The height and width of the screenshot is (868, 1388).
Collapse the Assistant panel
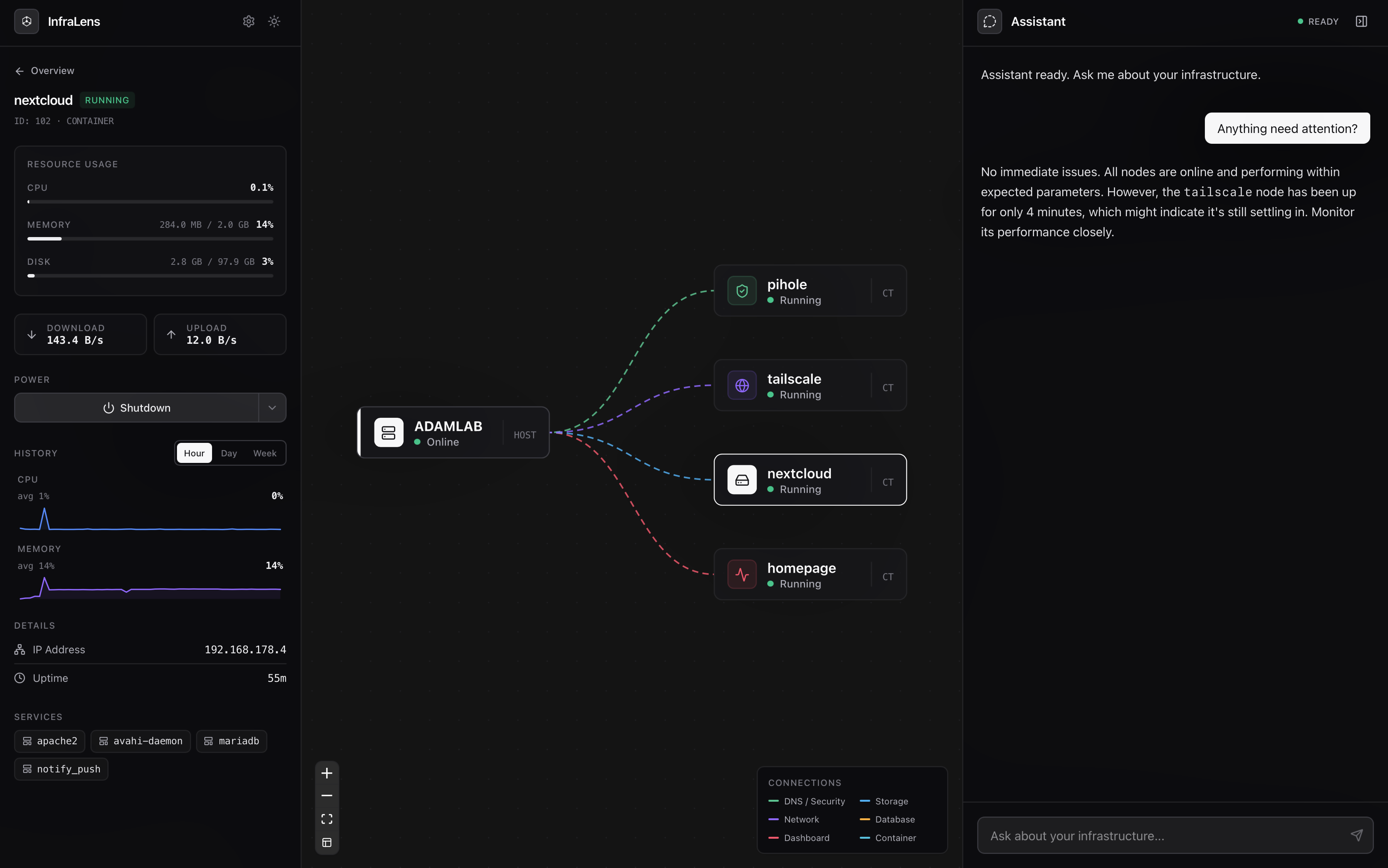1361,21
